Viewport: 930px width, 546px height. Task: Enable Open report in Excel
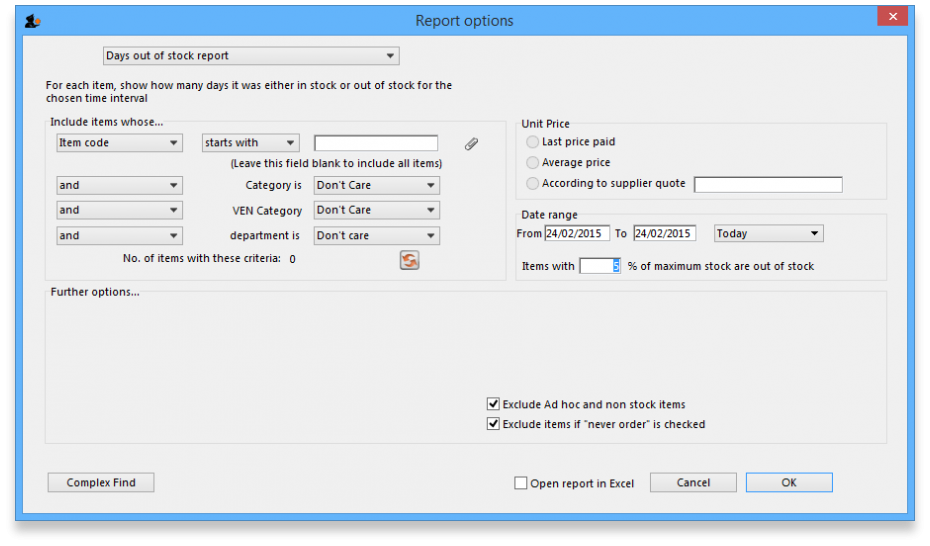tap(521, 484)
